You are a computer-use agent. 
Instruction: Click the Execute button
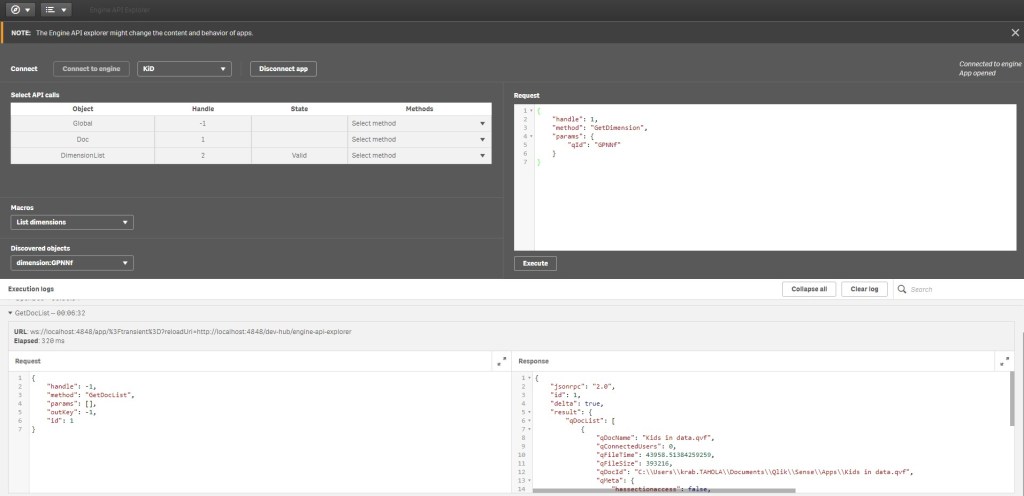tap(536, 264)
